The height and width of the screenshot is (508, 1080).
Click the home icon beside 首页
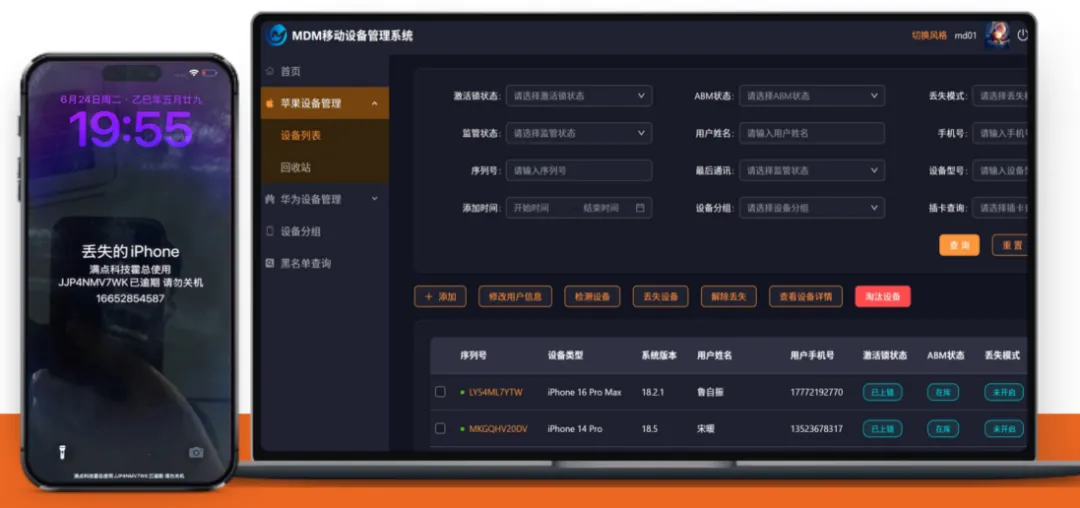(x=269, y=71)
